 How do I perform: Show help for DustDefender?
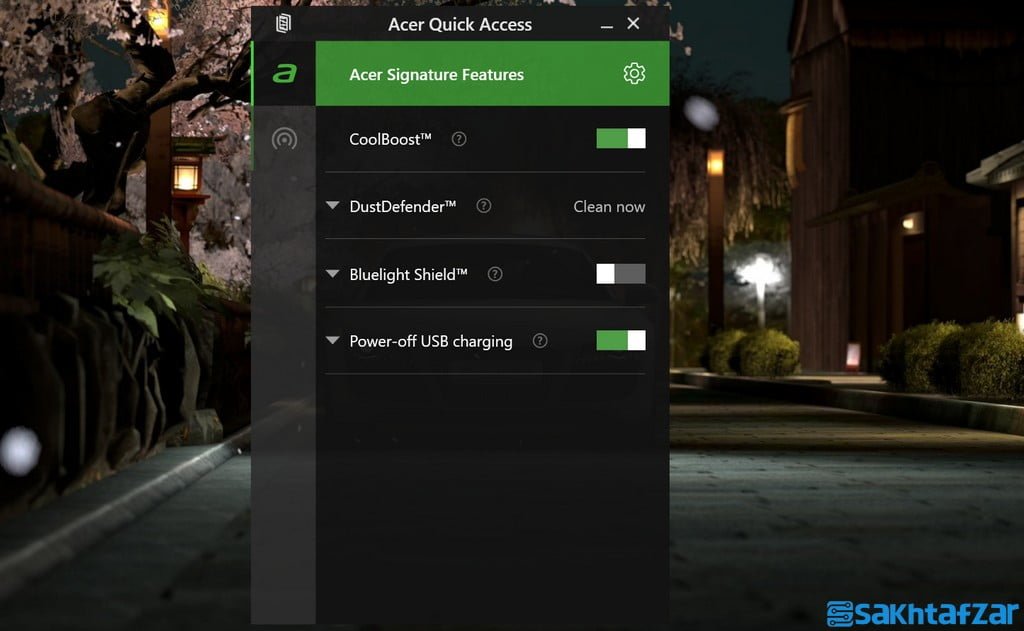pyautogui.click(x=483, y=206)
